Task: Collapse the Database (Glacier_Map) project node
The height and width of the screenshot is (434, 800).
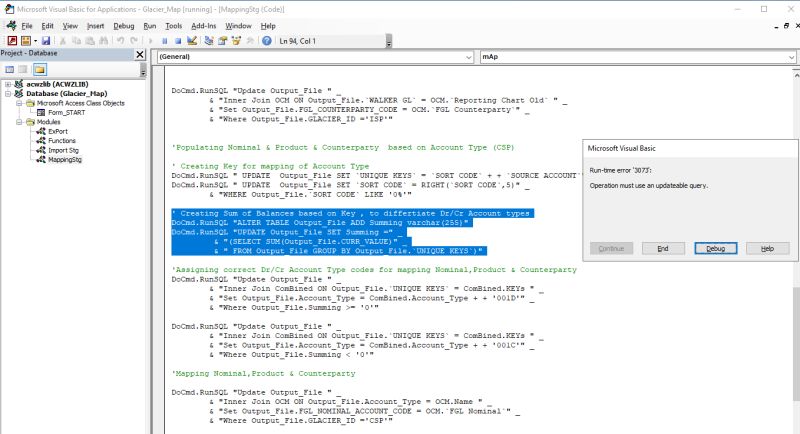Action: click(8, 94)
